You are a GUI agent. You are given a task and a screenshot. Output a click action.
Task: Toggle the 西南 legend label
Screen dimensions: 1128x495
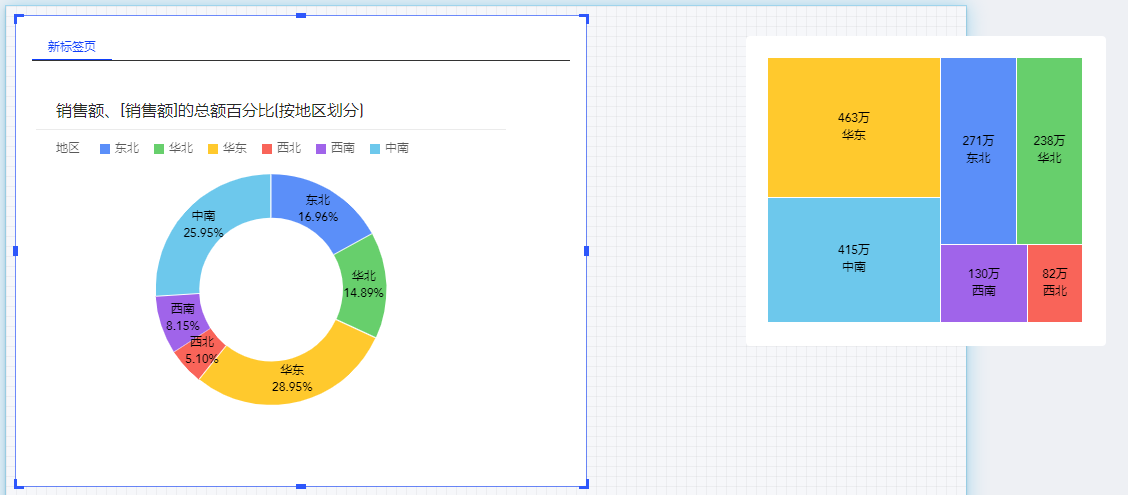click(x=342, y=148)
